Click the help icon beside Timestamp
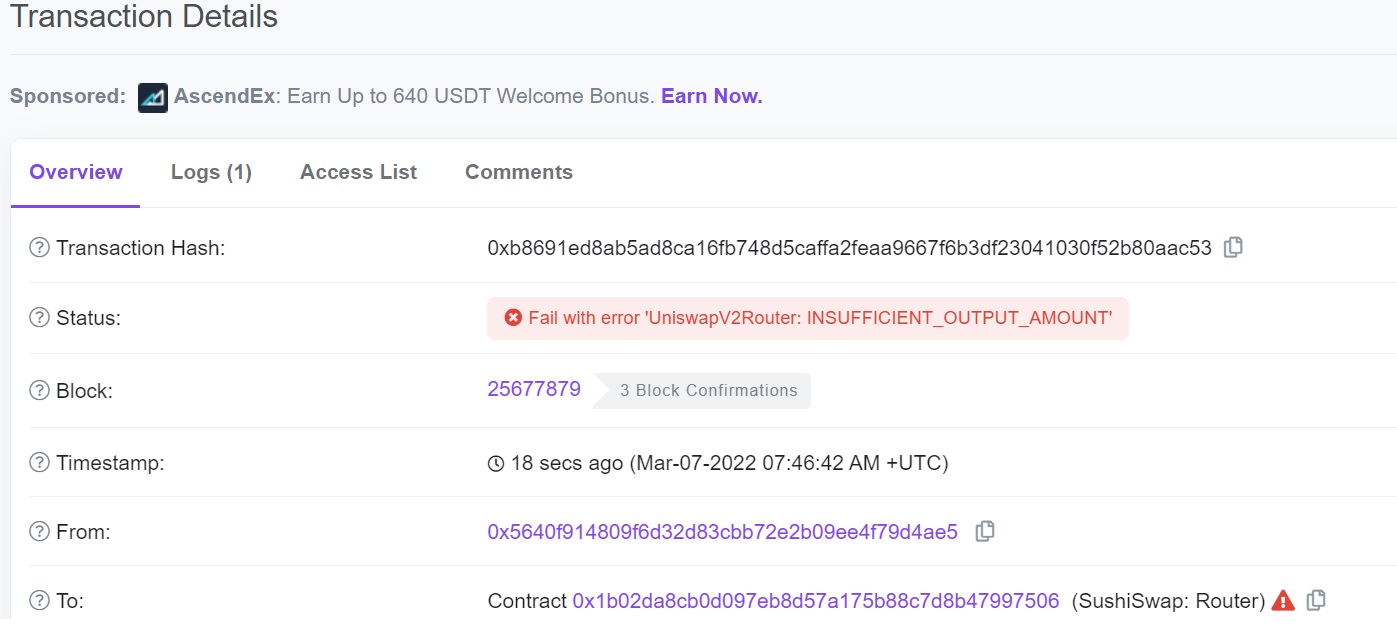 [x=39, y=463]
